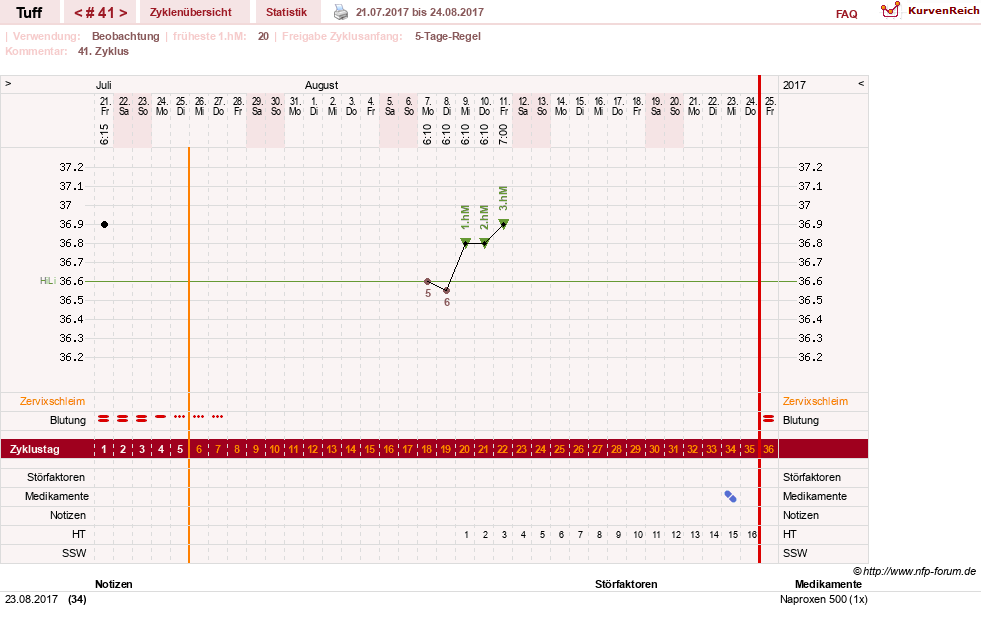
Task: Click the 2017 year label
Action: click(x=794, y=85)
